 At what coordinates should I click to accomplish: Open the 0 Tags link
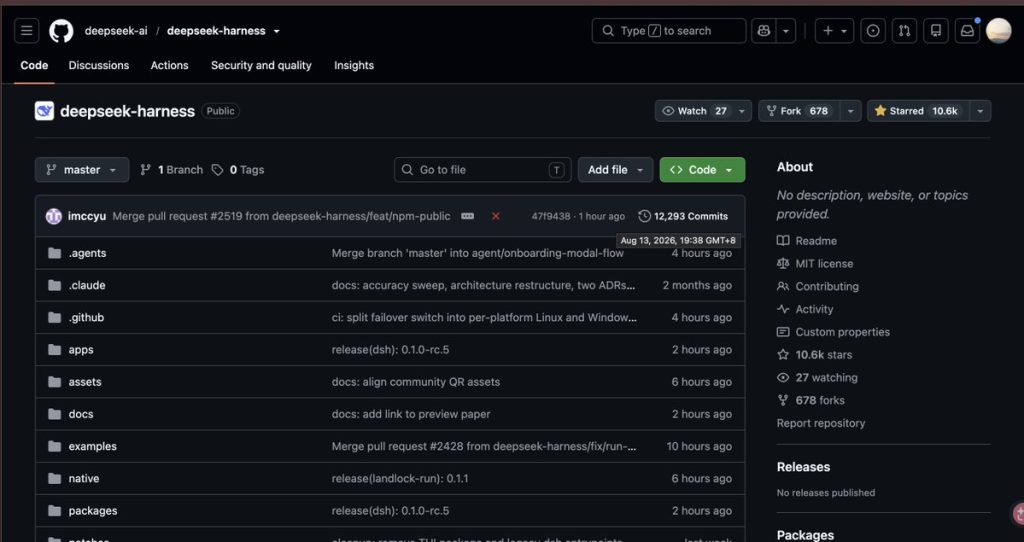tap(238, 170)
